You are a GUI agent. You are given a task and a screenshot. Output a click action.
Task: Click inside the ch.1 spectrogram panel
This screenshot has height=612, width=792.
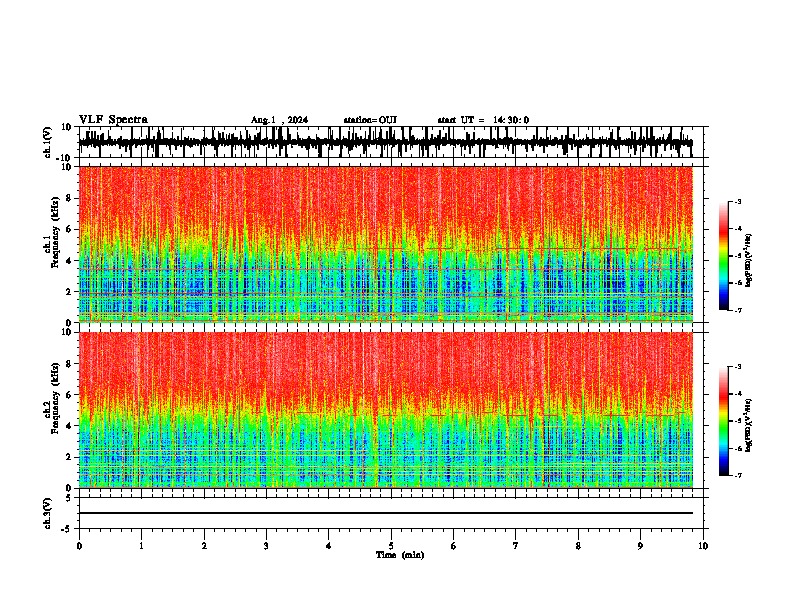click(x=386, y=244)
